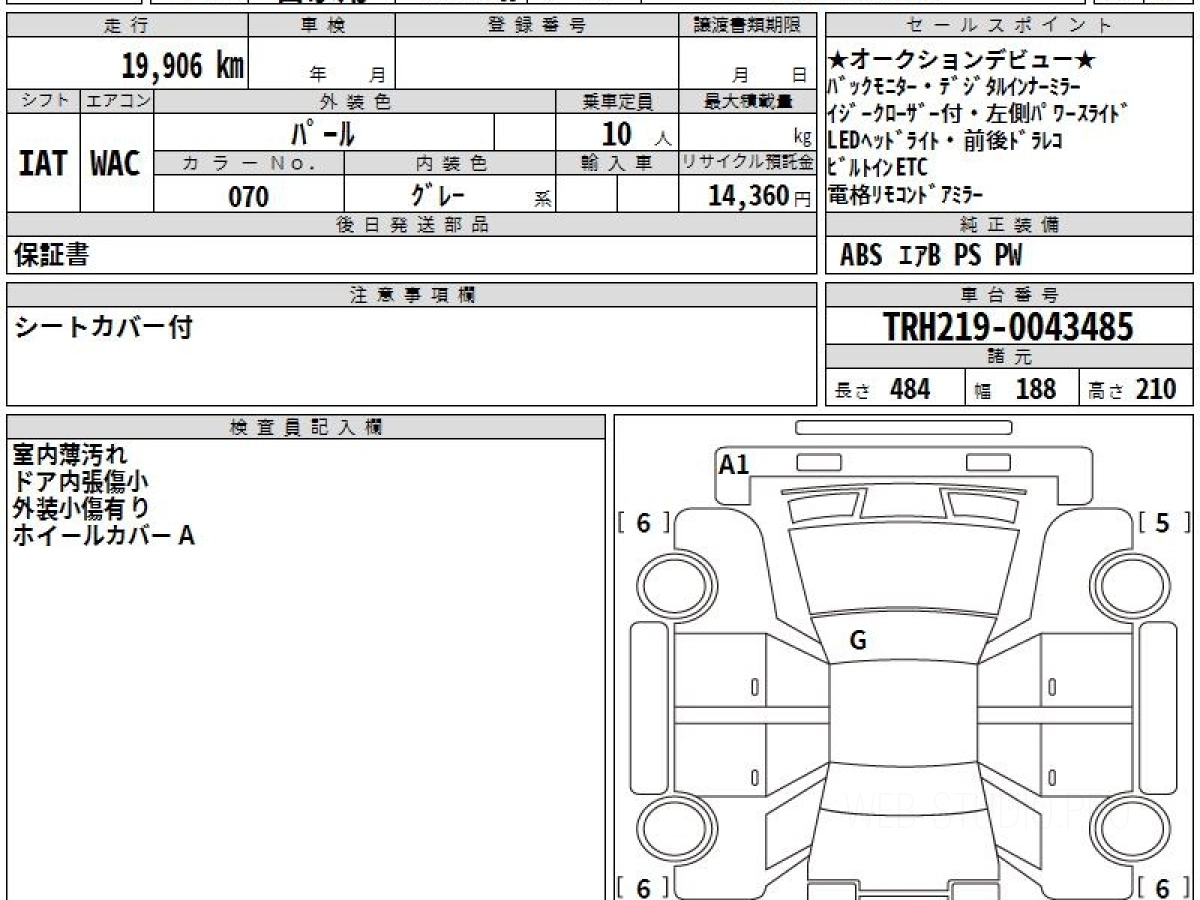
Task: Click the chassis number TRH219-0043485
Action: (1008, 326)
